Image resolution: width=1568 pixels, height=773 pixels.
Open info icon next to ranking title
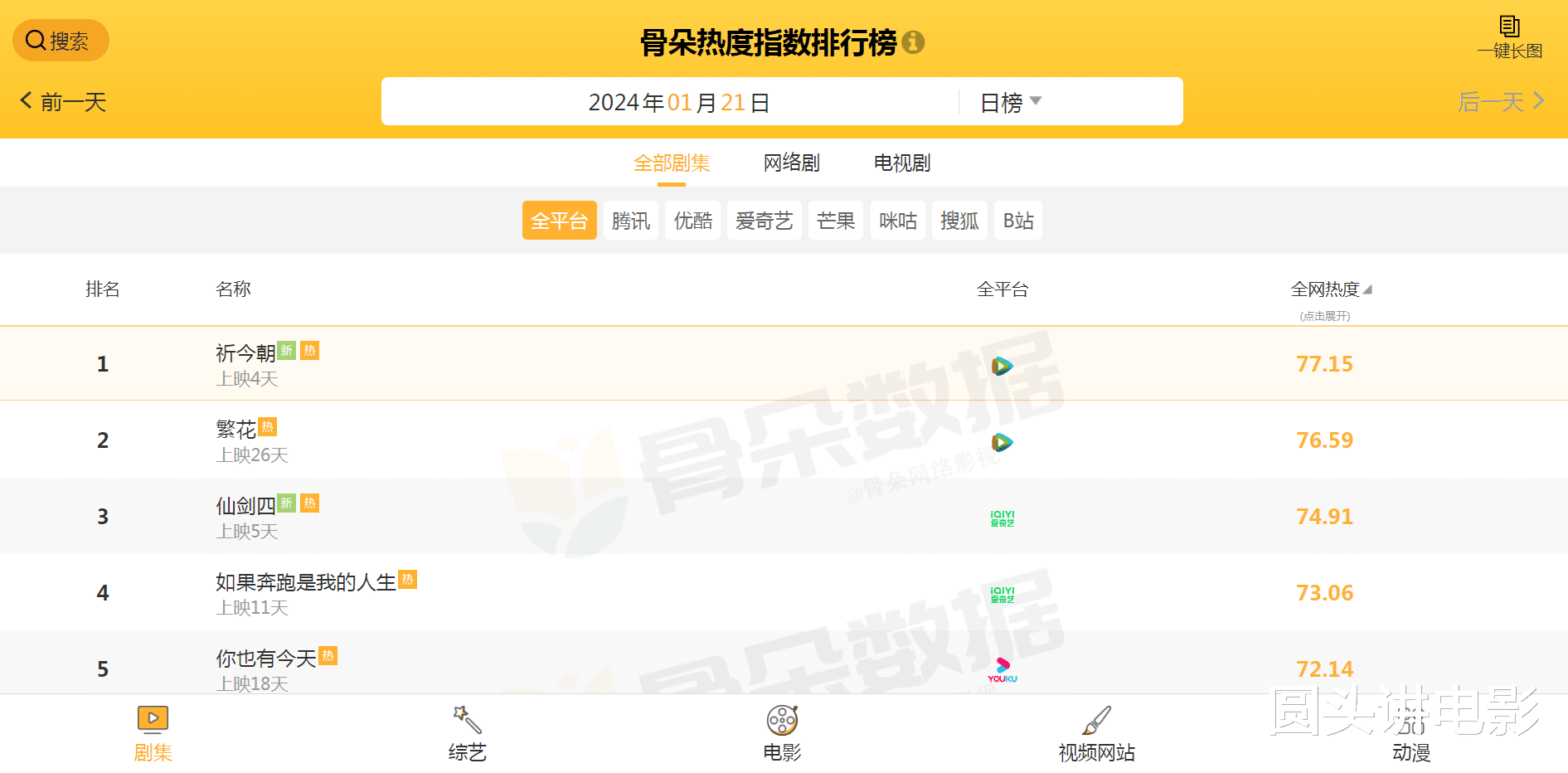click(x=913, y=42)
